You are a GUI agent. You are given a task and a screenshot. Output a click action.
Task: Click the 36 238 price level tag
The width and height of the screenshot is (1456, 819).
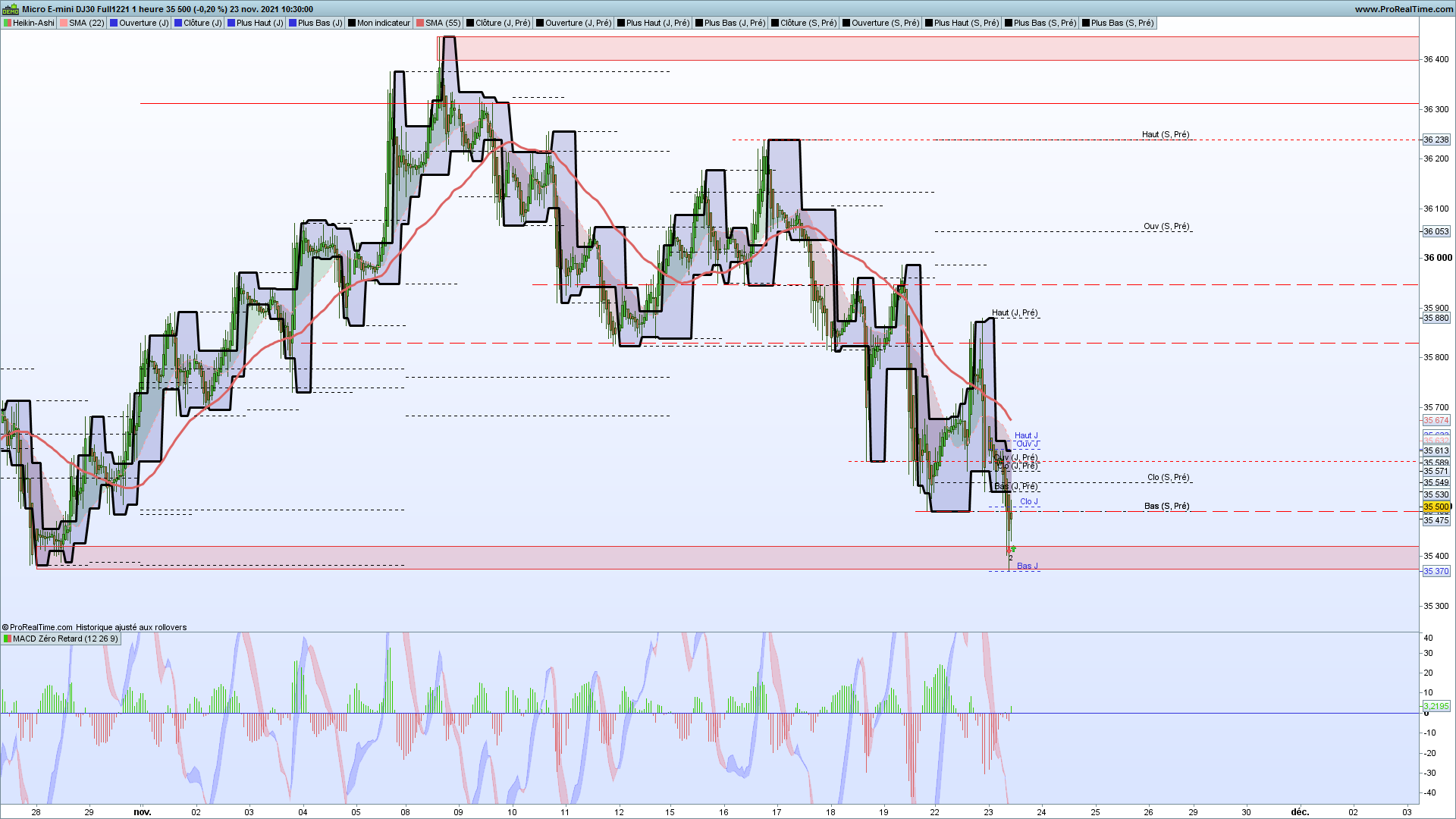tap(1436, 140)
